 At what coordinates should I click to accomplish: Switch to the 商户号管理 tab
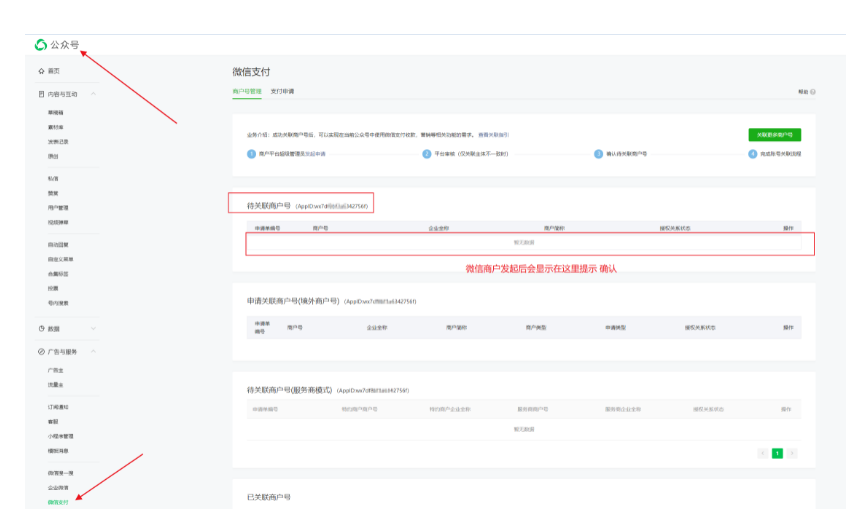(247, 91)
